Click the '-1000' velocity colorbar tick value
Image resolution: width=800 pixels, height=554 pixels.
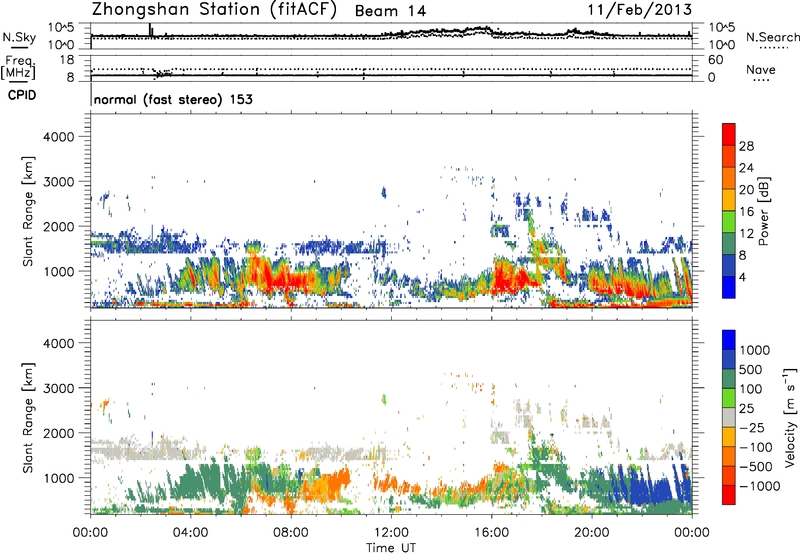point(759,486)
